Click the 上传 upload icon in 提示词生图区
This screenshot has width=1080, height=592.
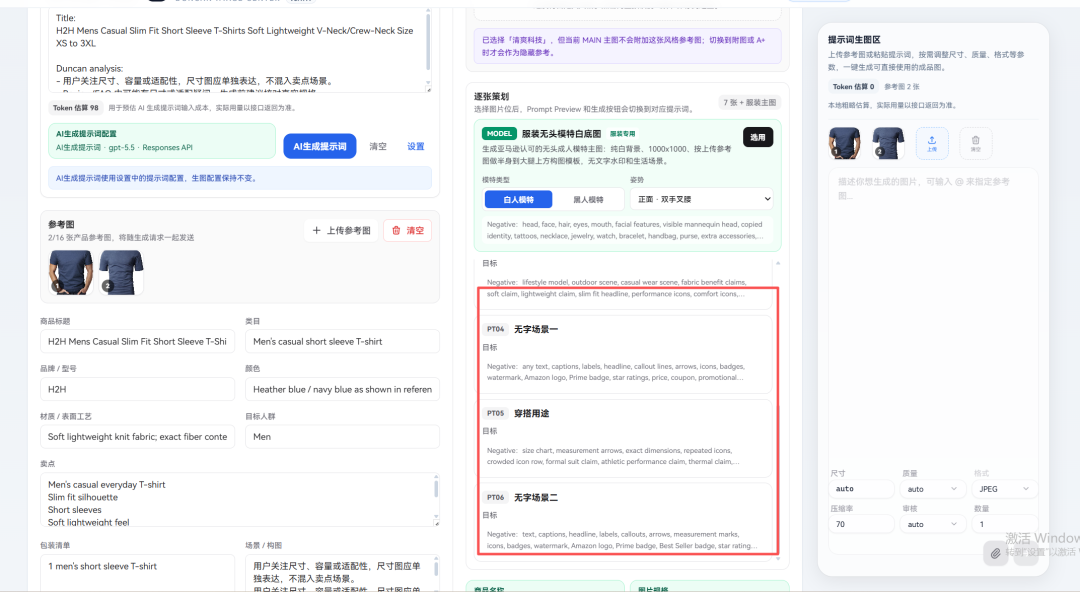coord(932,143)
